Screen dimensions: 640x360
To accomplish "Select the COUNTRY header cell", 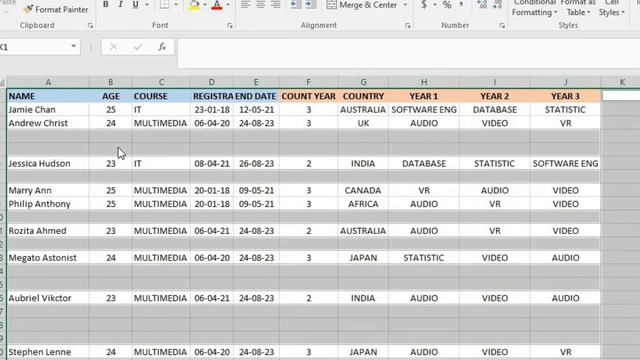I will click(x=363, y=96).
